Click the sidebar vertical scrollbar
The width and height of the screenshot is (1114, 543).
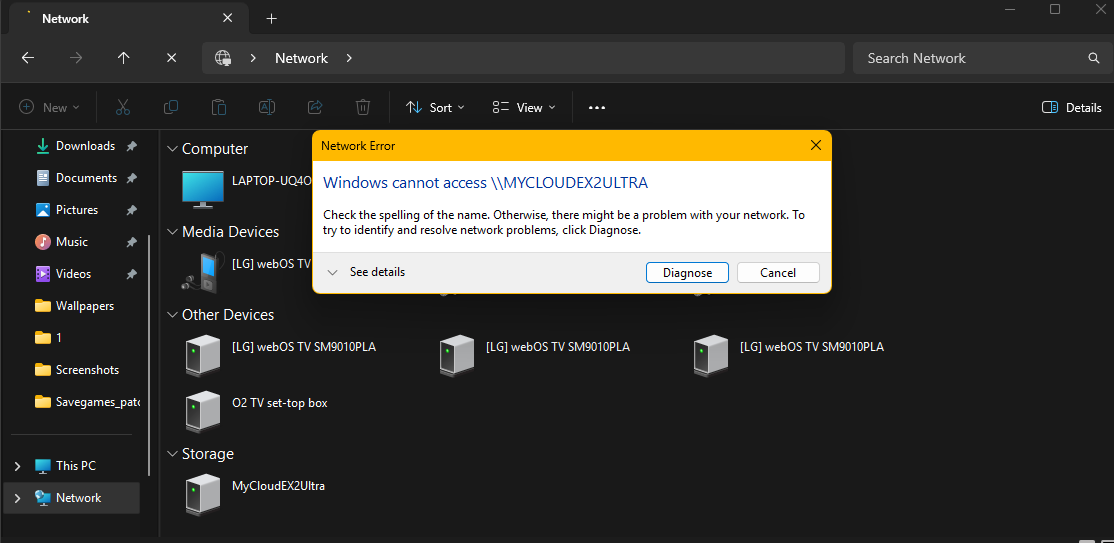[x=149, y=355]
